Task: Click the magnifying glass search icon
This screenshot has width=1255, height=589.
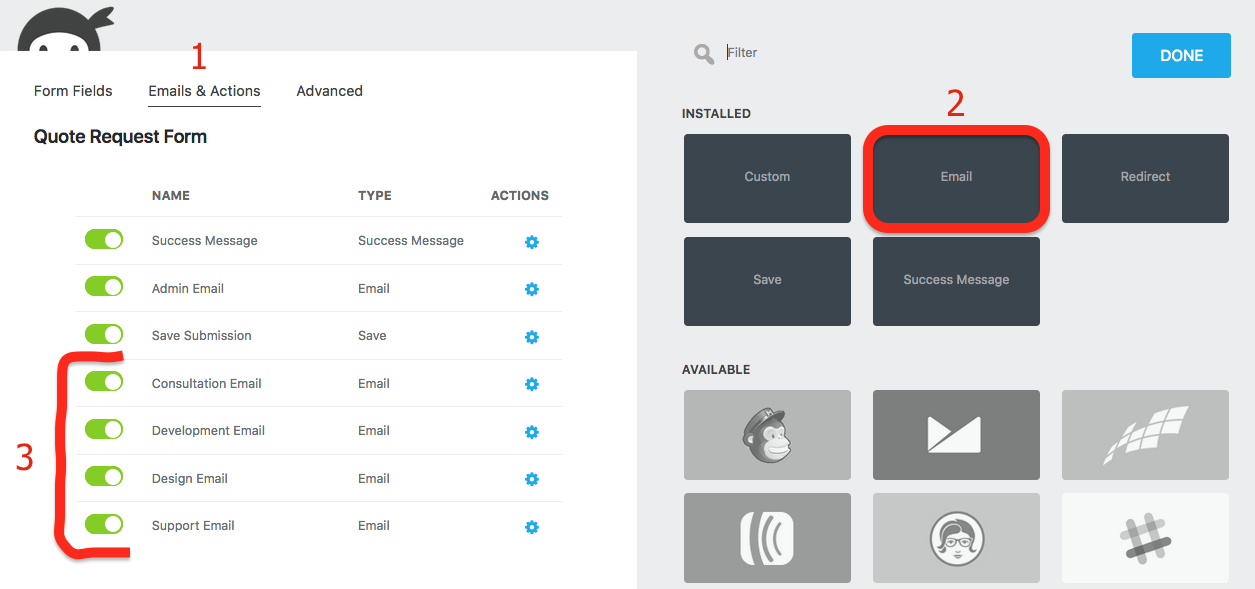Action: click(704, 53)
